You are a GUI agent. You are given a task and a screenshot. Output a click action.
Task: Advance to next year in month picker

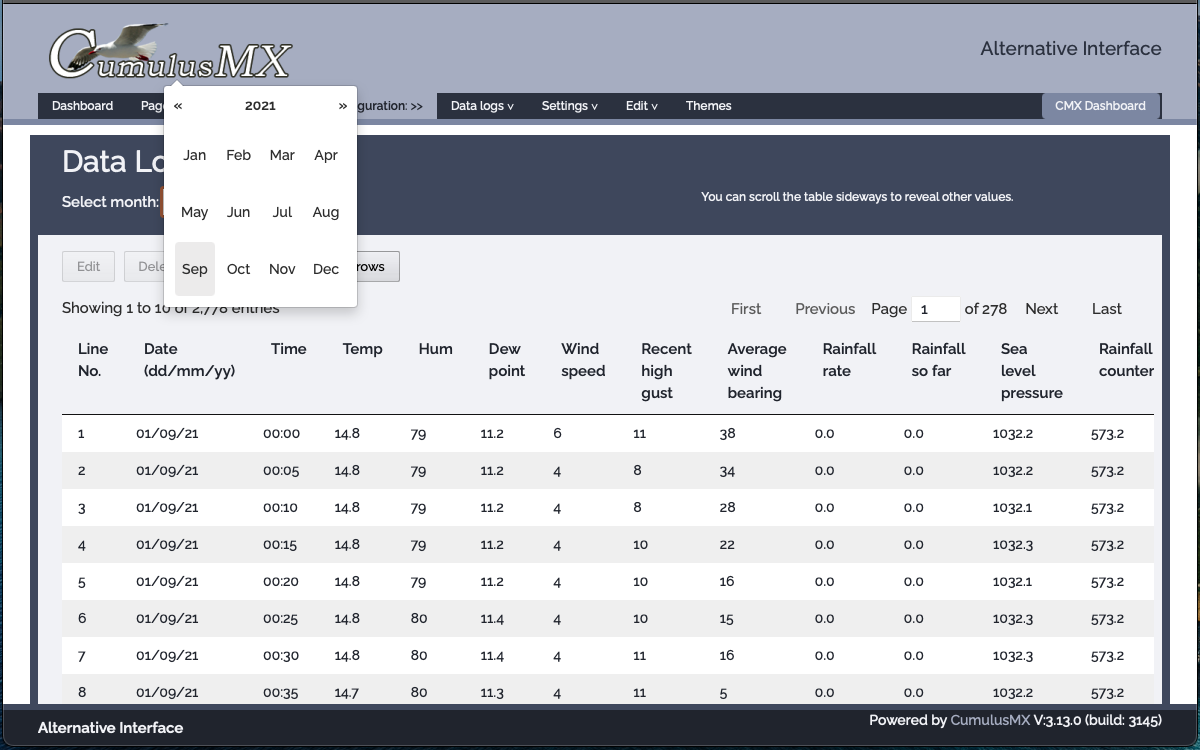pyautogui.click(x=342, y=106)
